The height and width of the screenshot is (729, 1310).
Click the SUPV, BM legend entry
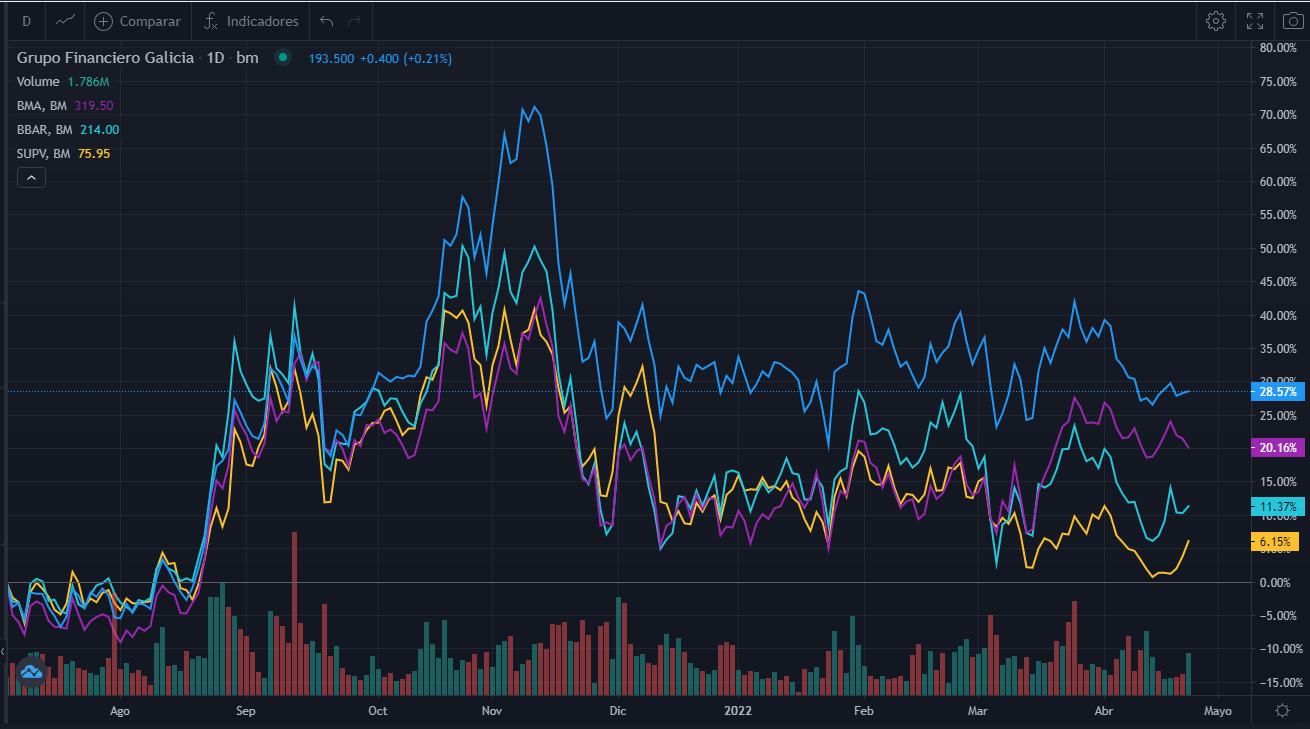[x=45, y=153]
